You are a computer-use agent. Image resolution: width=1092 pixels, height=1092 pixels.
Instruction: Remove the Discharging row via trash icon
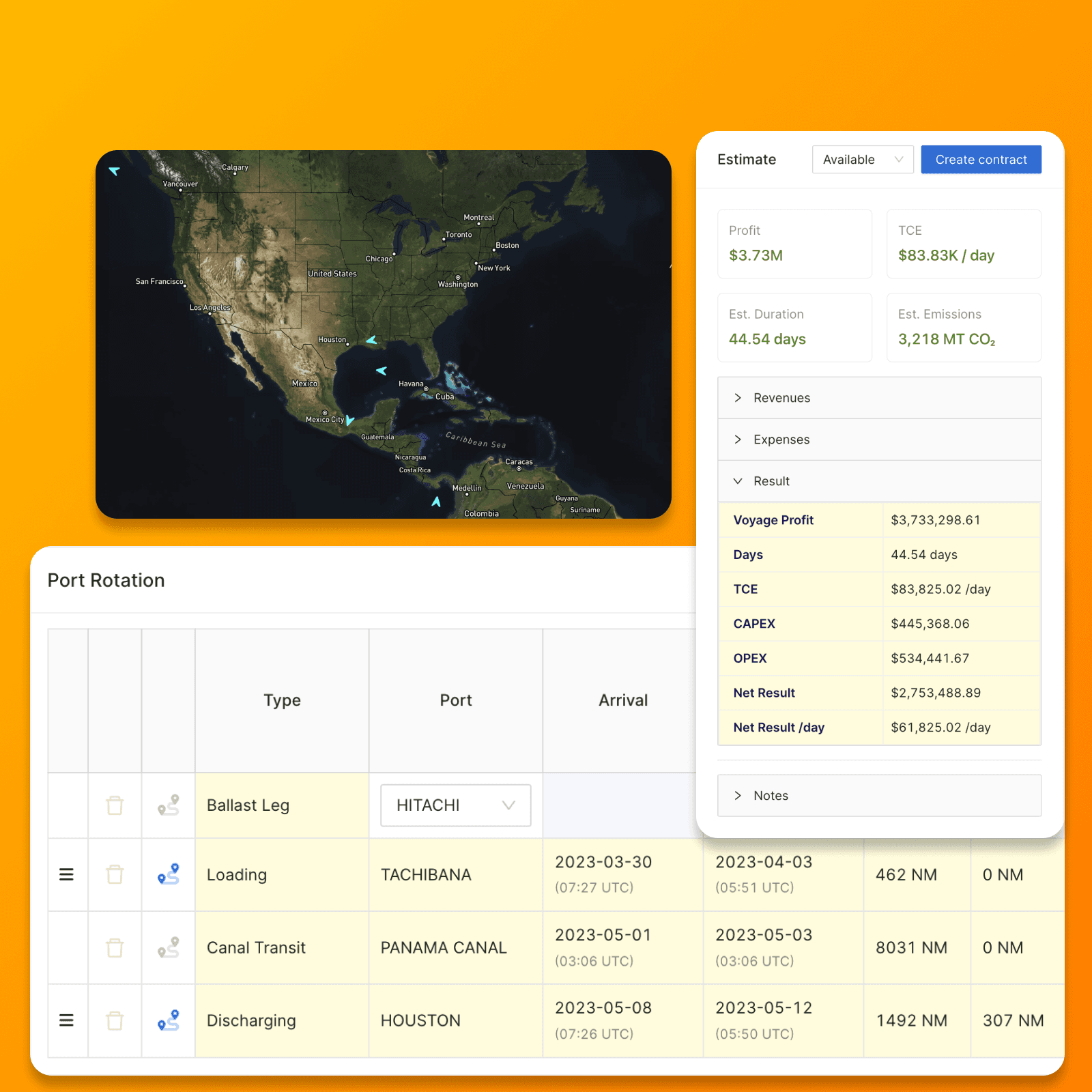pyautogui.click(x=115, y=1020)
